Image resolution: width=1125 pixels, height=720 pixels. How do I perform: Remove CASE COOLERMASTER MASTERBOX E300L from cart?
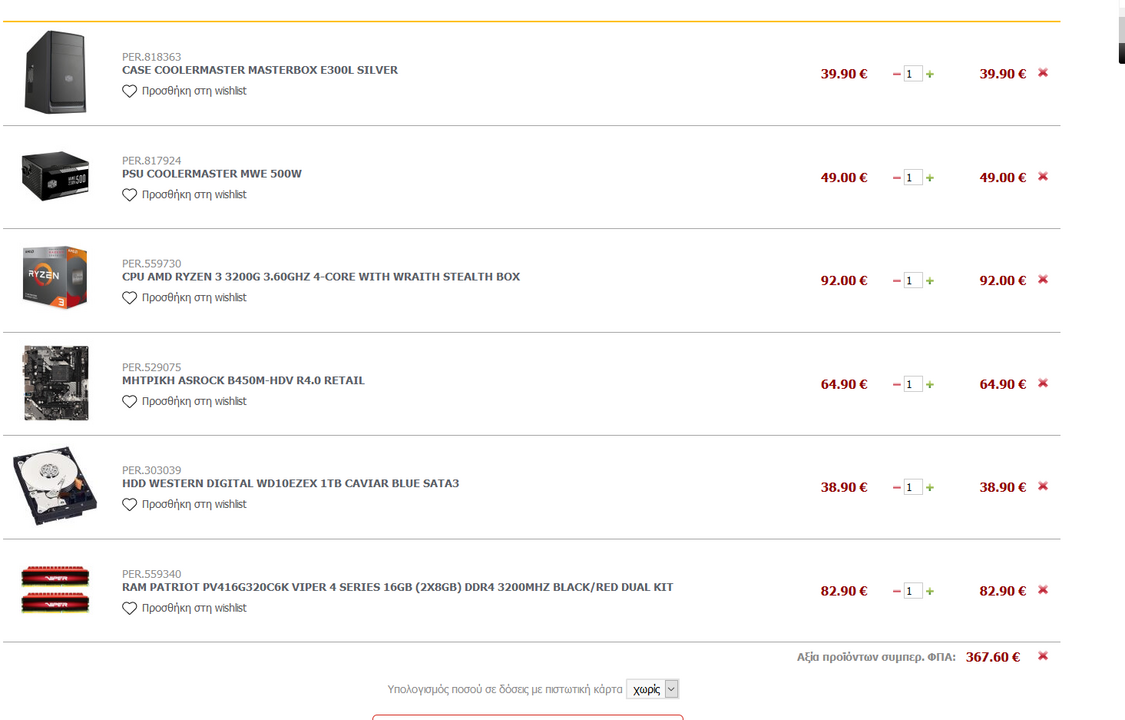[1043, 72]
